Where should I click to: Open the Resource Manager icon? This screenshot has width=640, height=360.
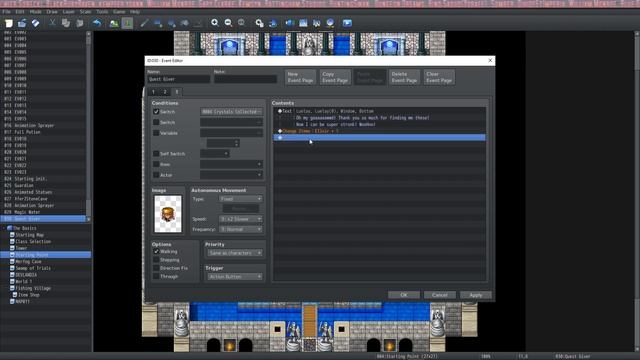330,23
